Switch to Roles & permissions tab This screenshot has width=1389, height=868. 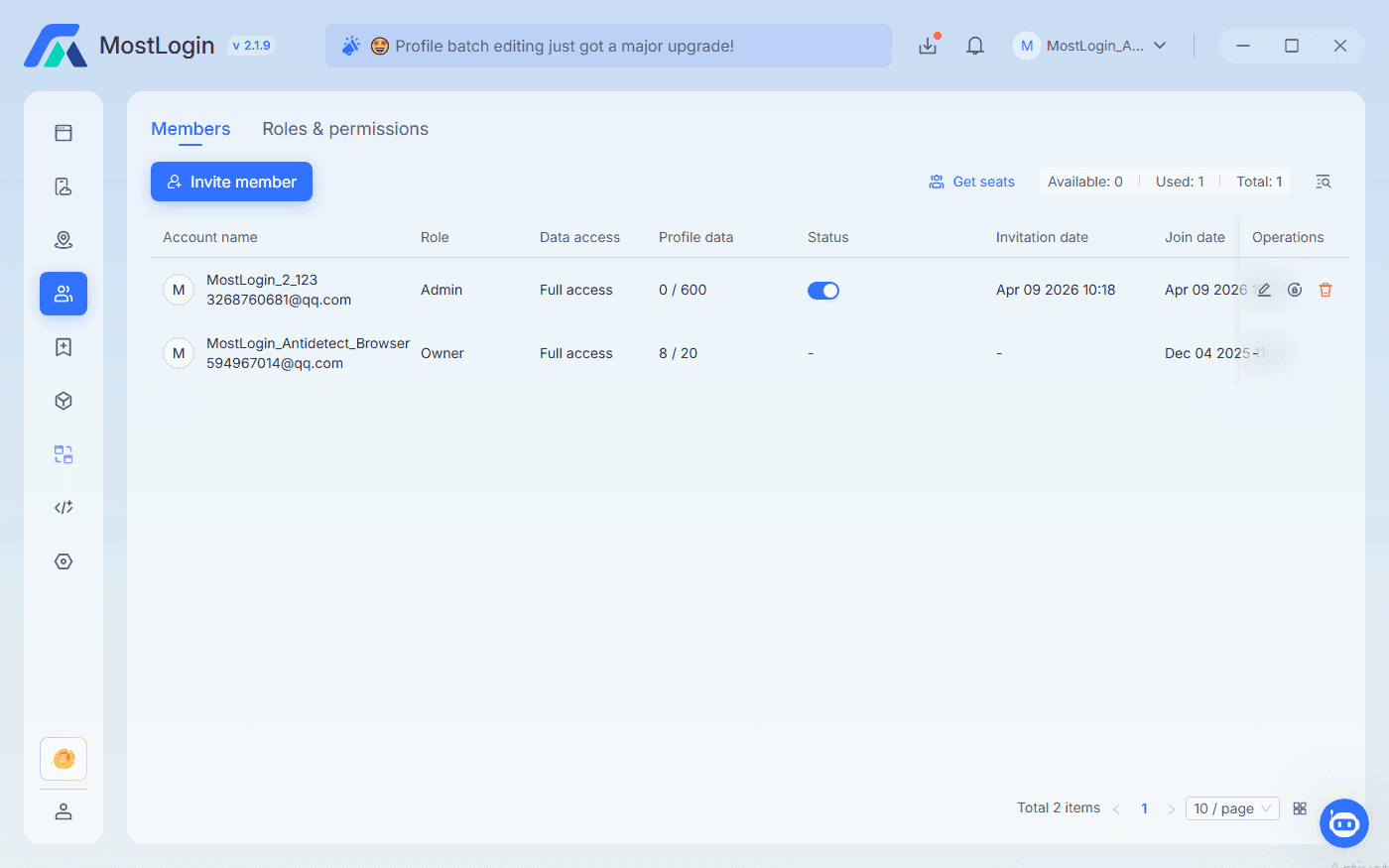[345, 129]
